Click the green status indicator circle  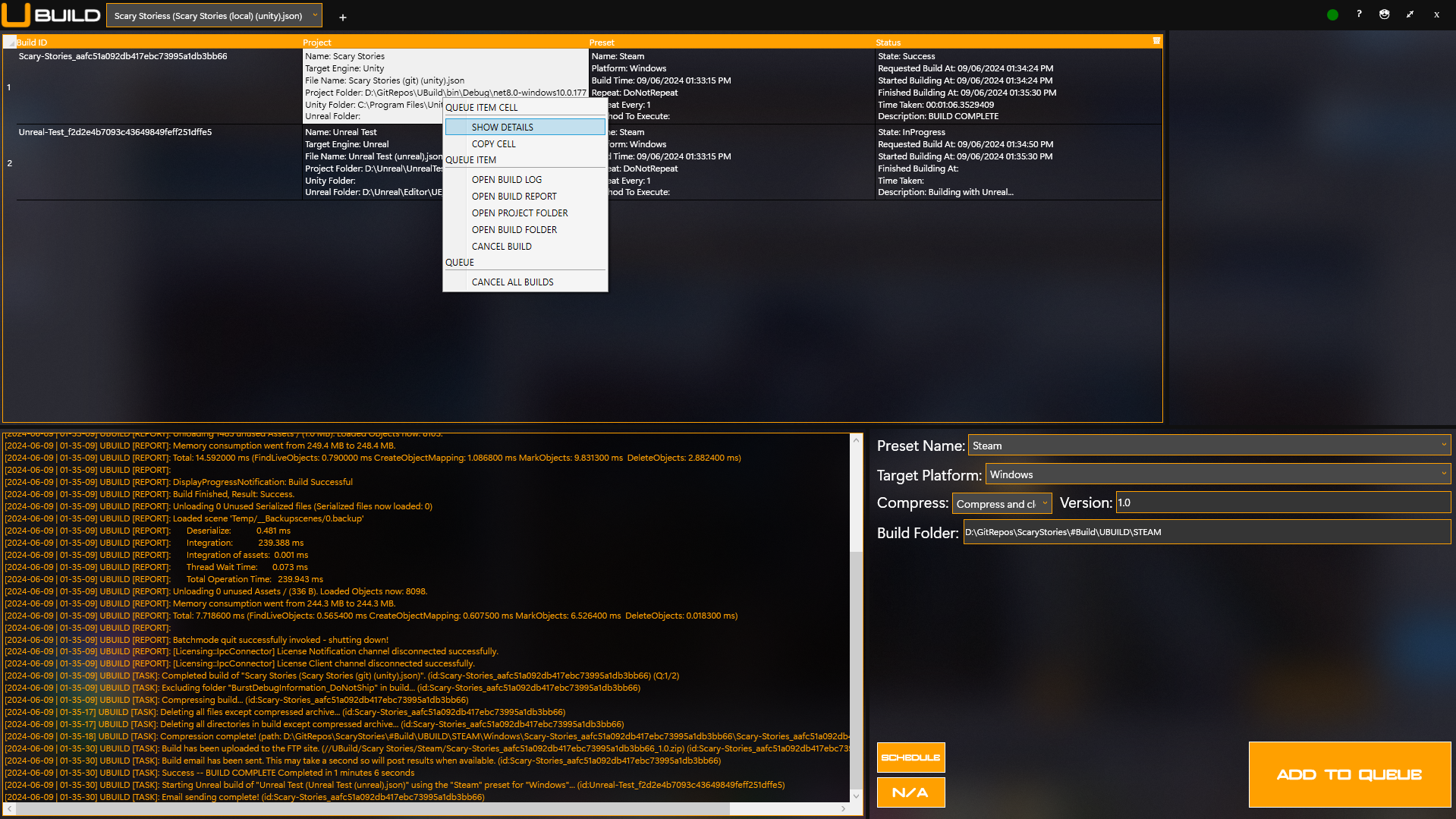(1332, 14)
